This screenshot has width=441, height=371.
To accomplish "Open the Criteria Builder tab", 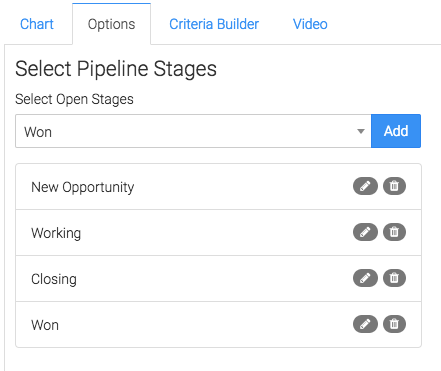I will tap(214, 24).
